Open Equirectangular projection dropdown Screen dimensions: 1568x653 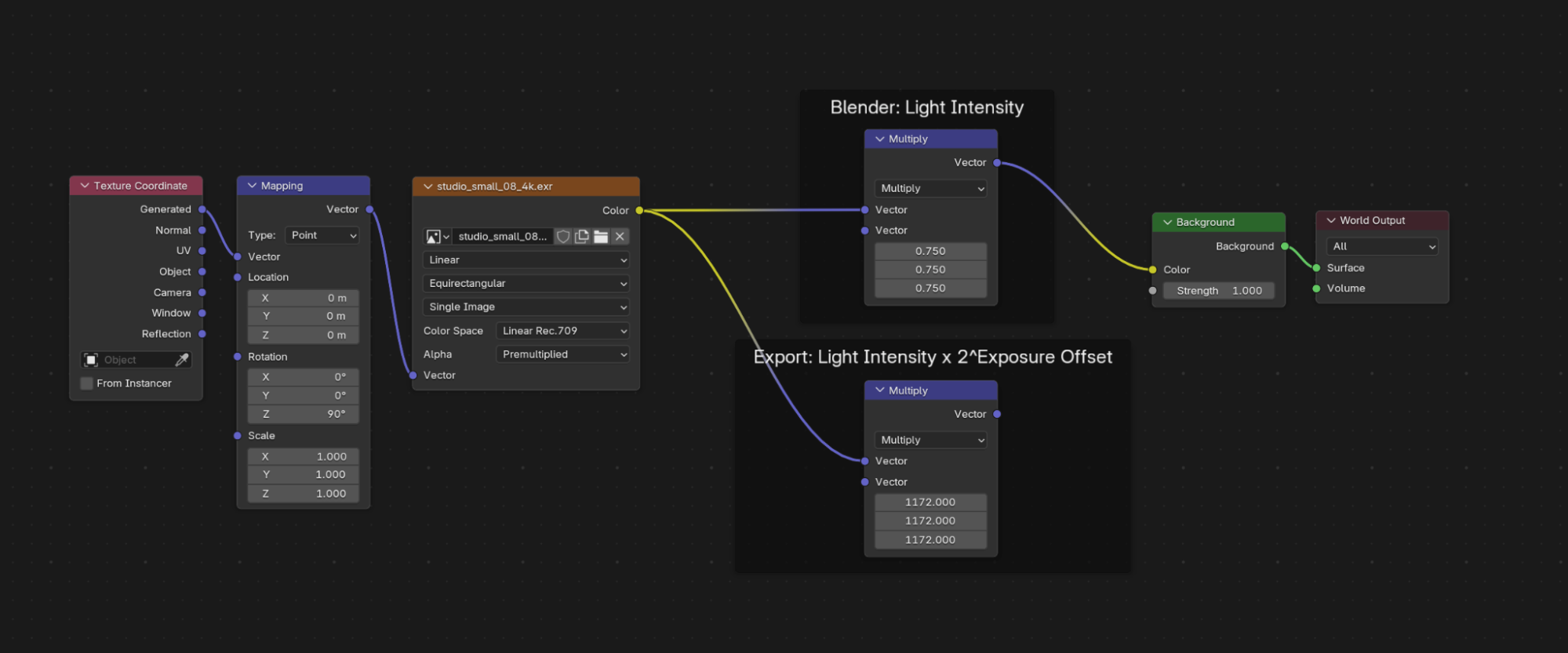point(526,284)
